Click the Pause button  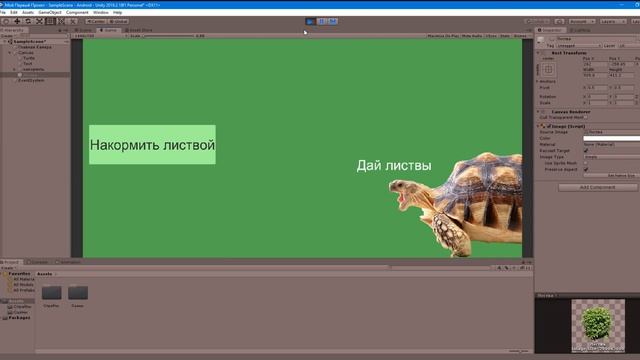click(x=322, y=21)
